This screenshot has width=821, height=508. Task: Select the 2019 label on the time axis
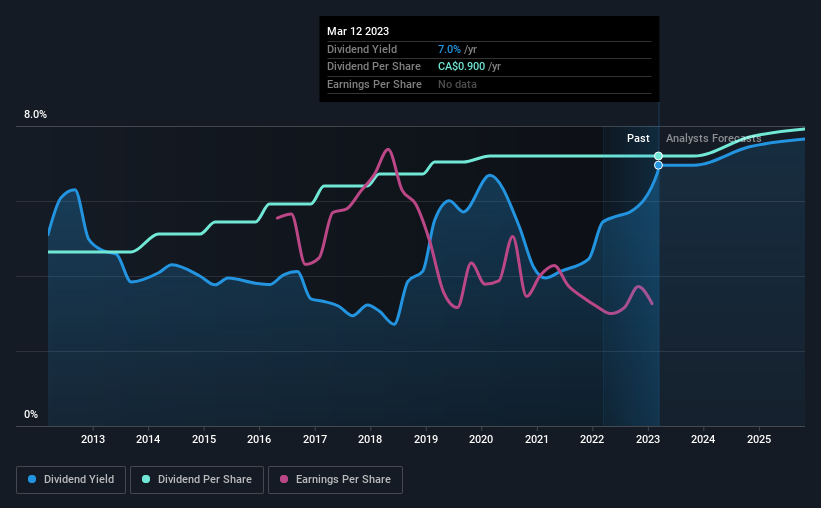pos(426,439)
